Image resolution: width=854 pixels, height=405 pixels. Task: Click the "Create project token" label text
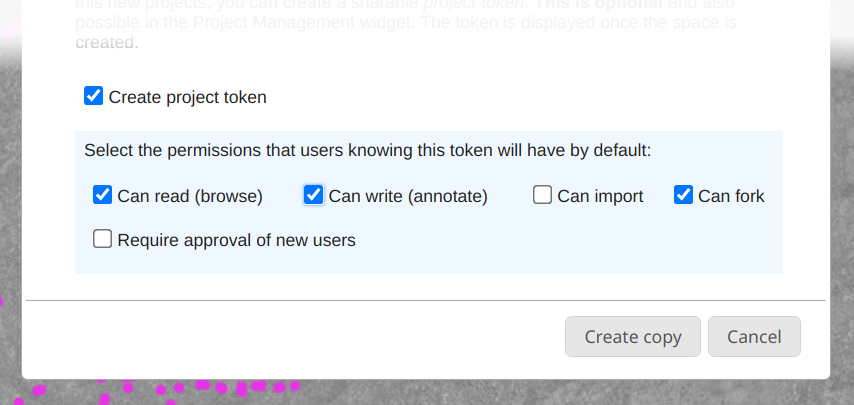click(187, 97)
